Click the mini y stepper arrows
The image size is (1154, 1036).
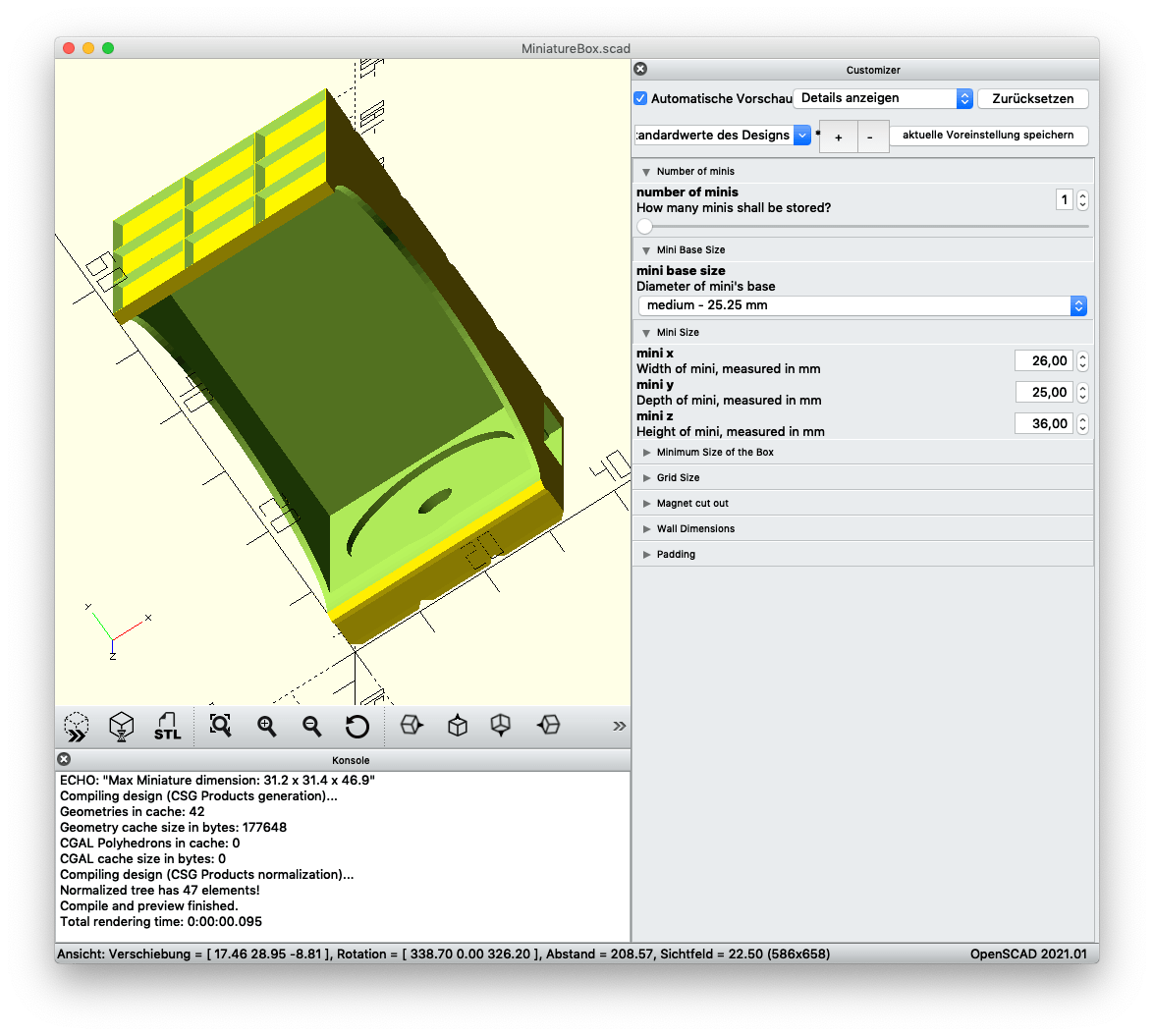coord(1082,393)
